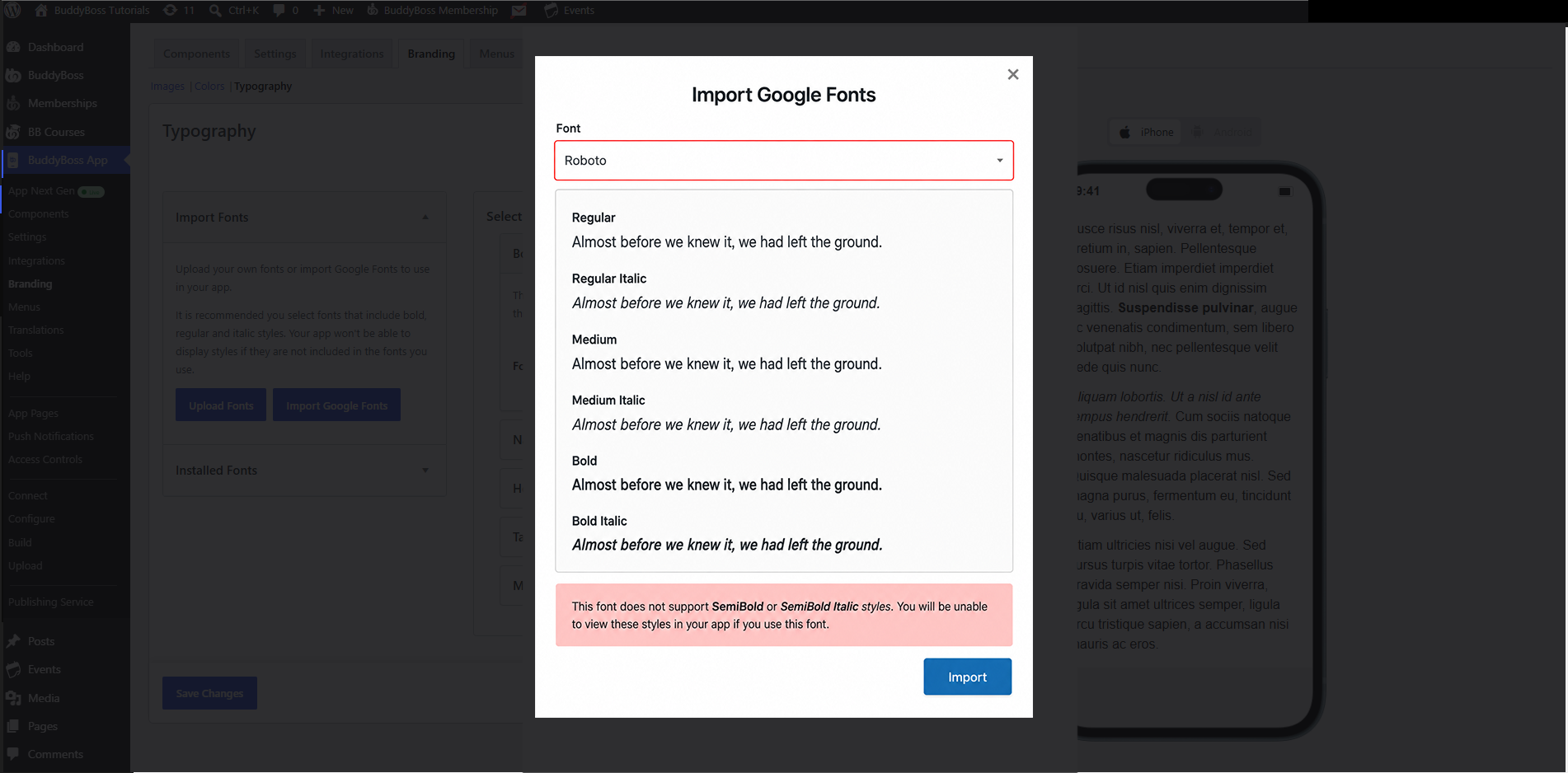Click the Save Changes button
This screenshot has height=773, width=1568.
(209, 693)
